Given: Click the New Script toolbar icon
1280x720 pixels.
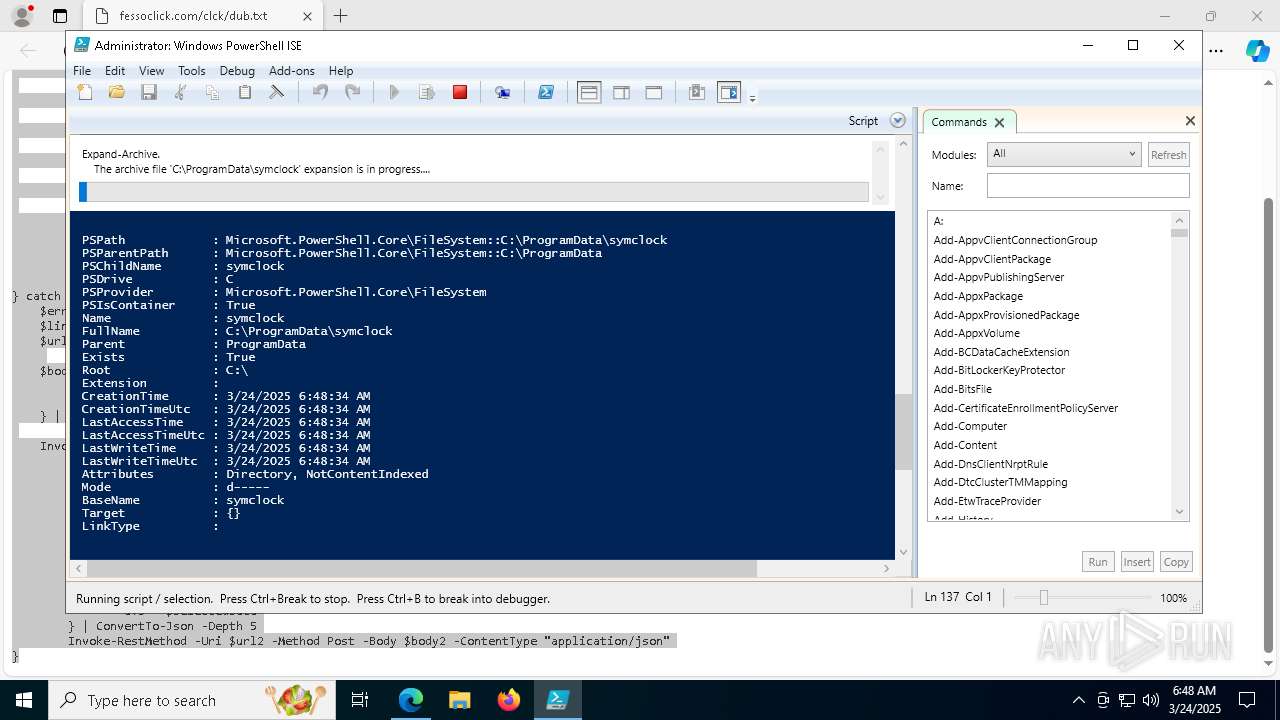Looking at the screenshot, I should click(85, 92).
